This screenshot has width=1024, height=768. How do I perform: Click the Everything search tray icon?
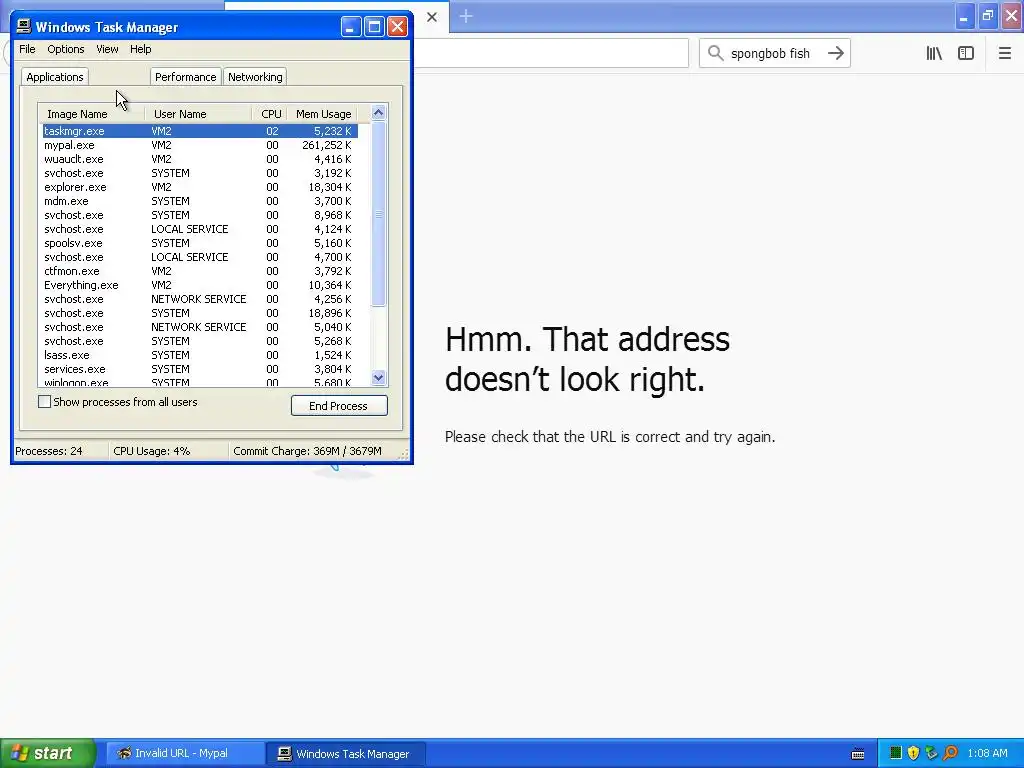[x=950, y=753]
